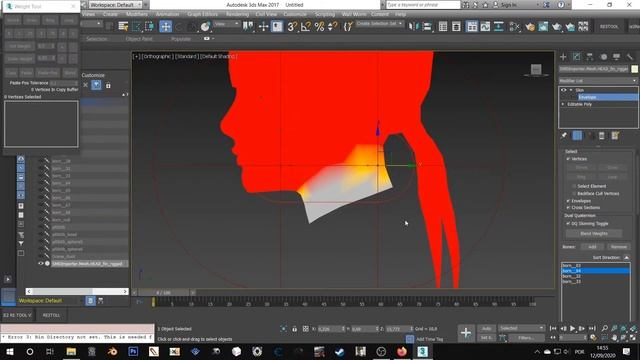The width and height of the screenshot is (640, 360).
Task: Open Object Paint ribbon tab
Action: coord(139,39)
